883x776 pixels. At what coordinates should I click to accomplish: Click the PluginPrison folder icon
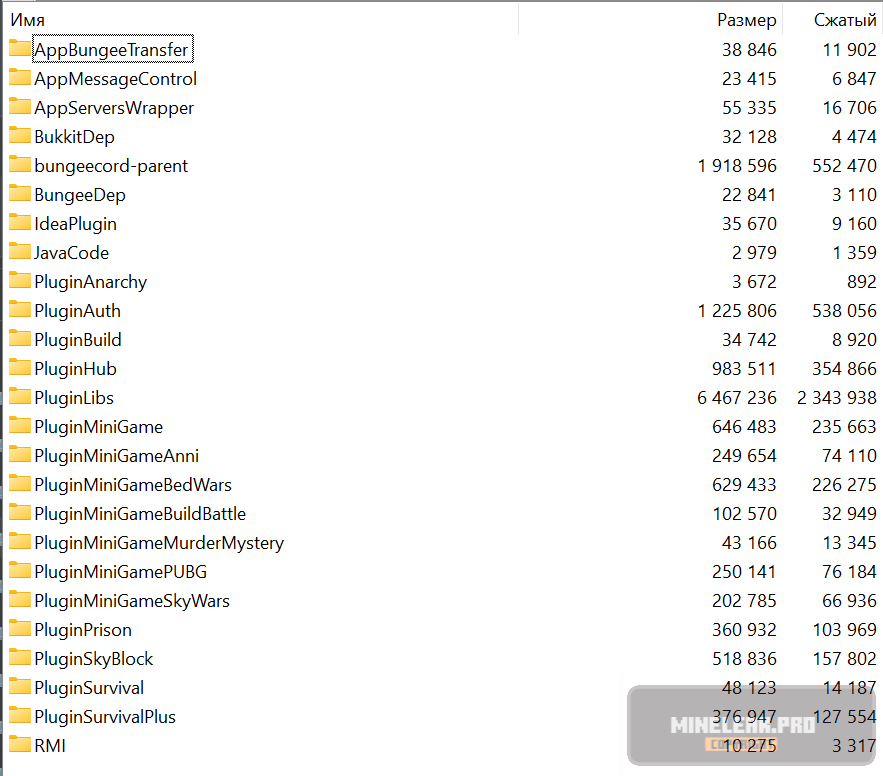coord(20,629)
